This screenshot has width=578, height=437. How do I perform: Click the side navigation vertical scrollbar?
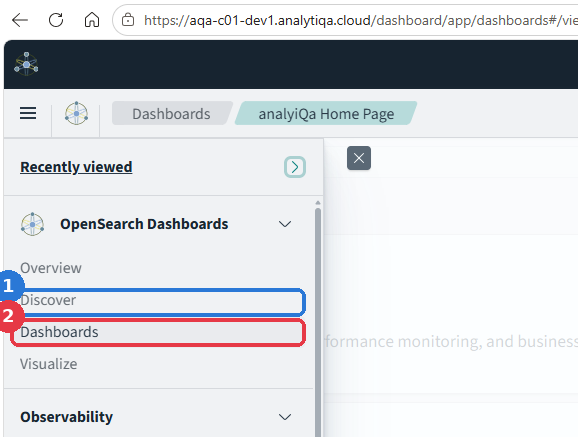(x=318, y=321)
